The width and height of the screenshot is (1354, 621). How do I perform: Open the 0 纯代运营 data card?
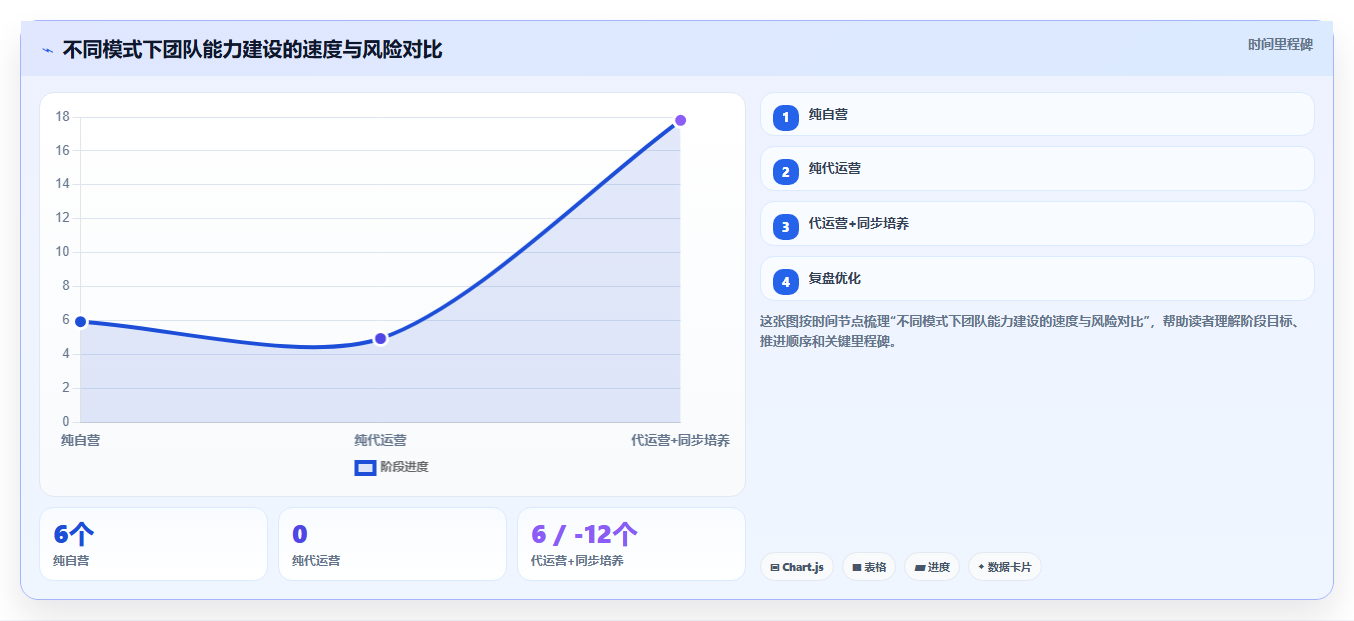coord(392,544)
